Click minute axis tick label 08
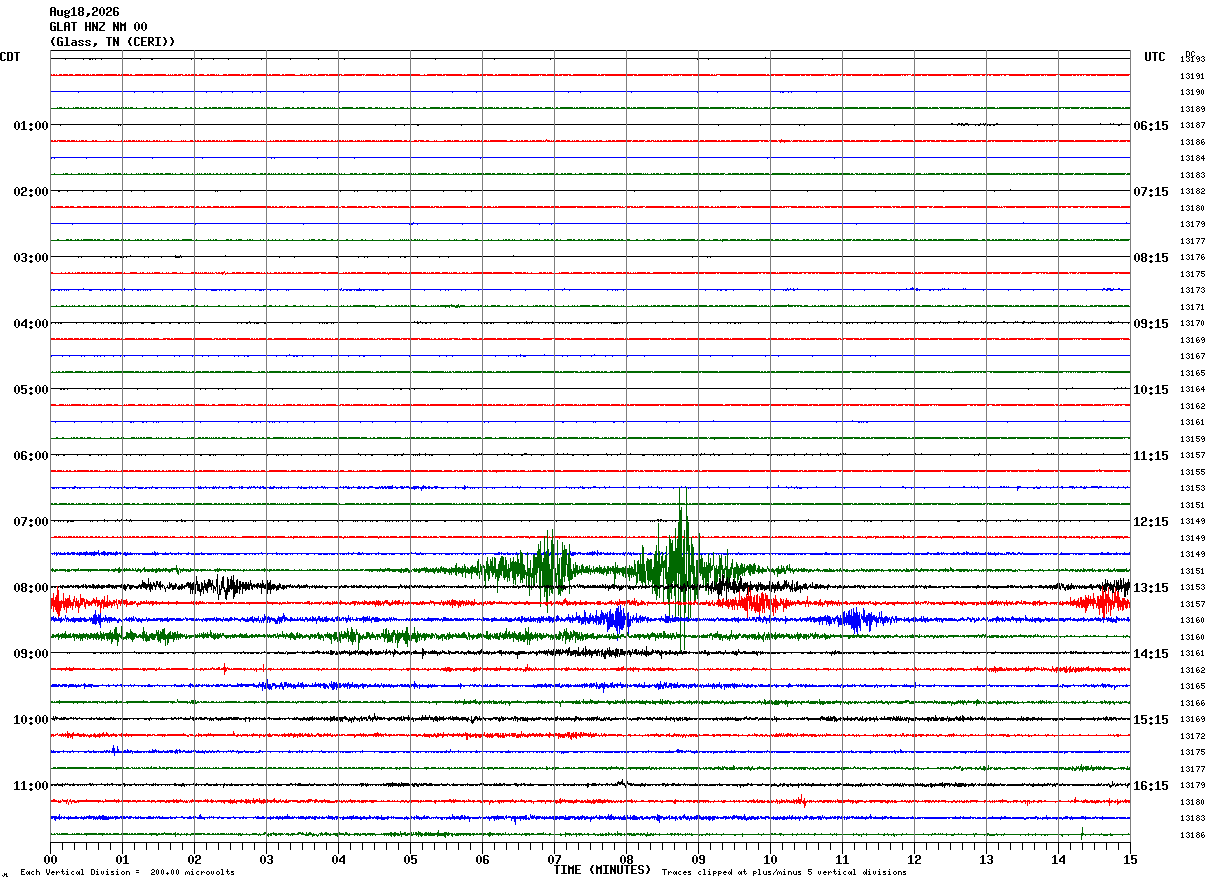 626,859
